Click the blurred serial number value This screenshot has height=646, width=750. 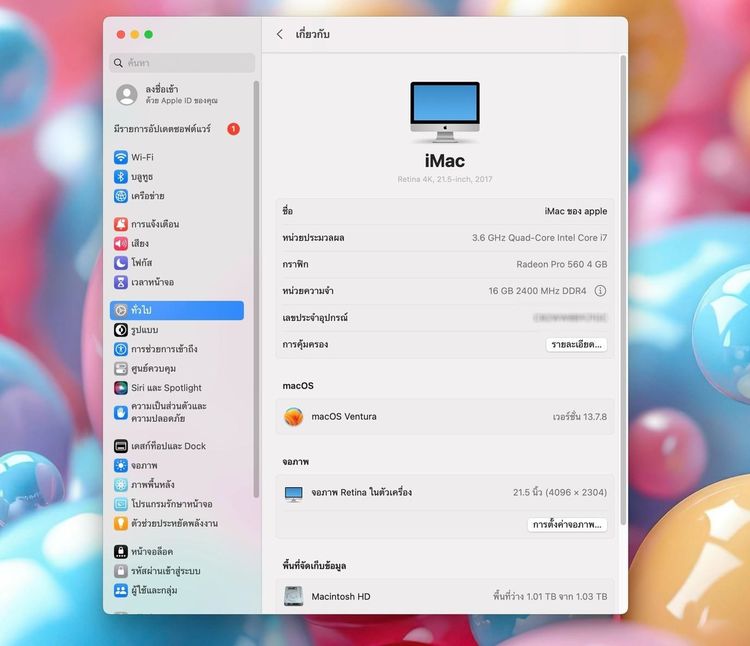tap(570, 318)
